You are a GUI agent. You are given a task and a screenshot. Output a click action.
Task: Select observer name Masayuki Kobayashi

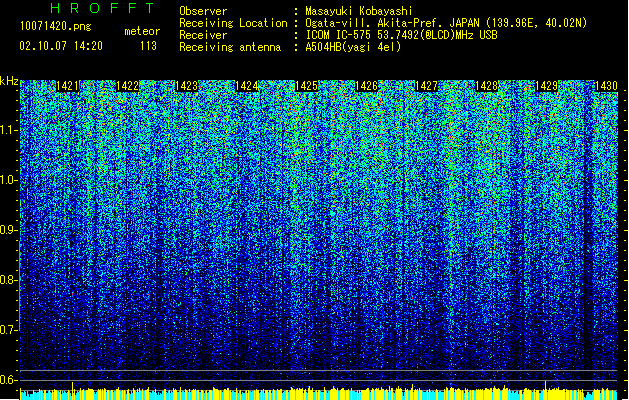359,11
